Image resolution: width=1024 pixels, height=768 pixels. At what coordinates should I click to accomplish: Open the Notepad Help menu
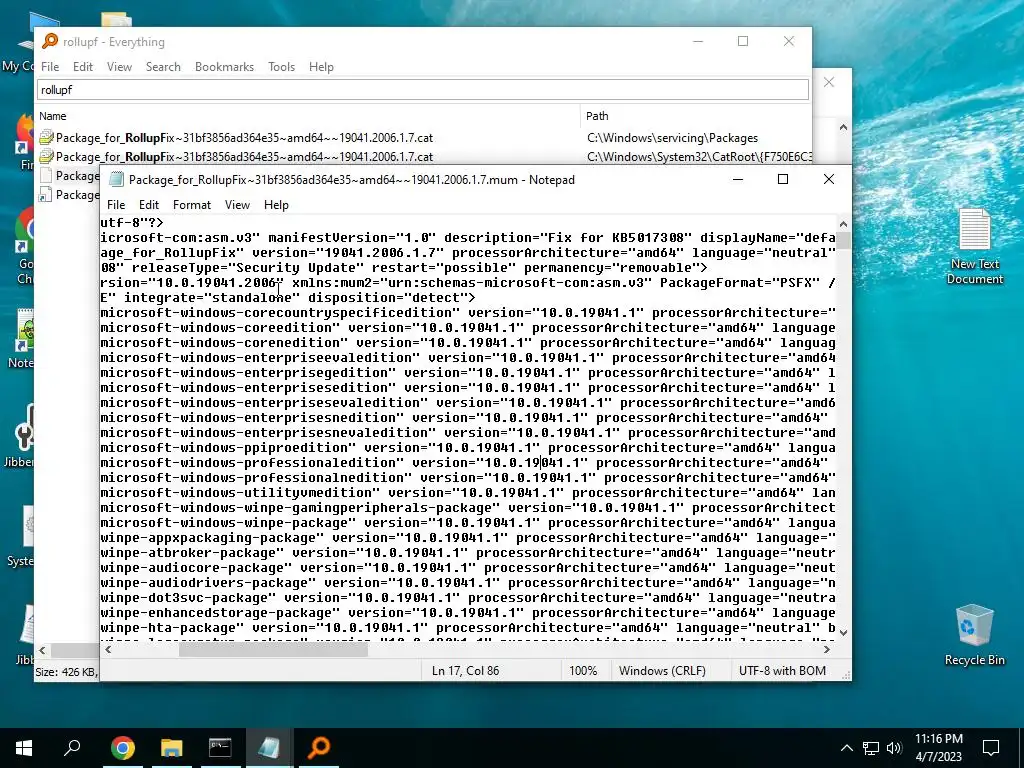[276, 205]
